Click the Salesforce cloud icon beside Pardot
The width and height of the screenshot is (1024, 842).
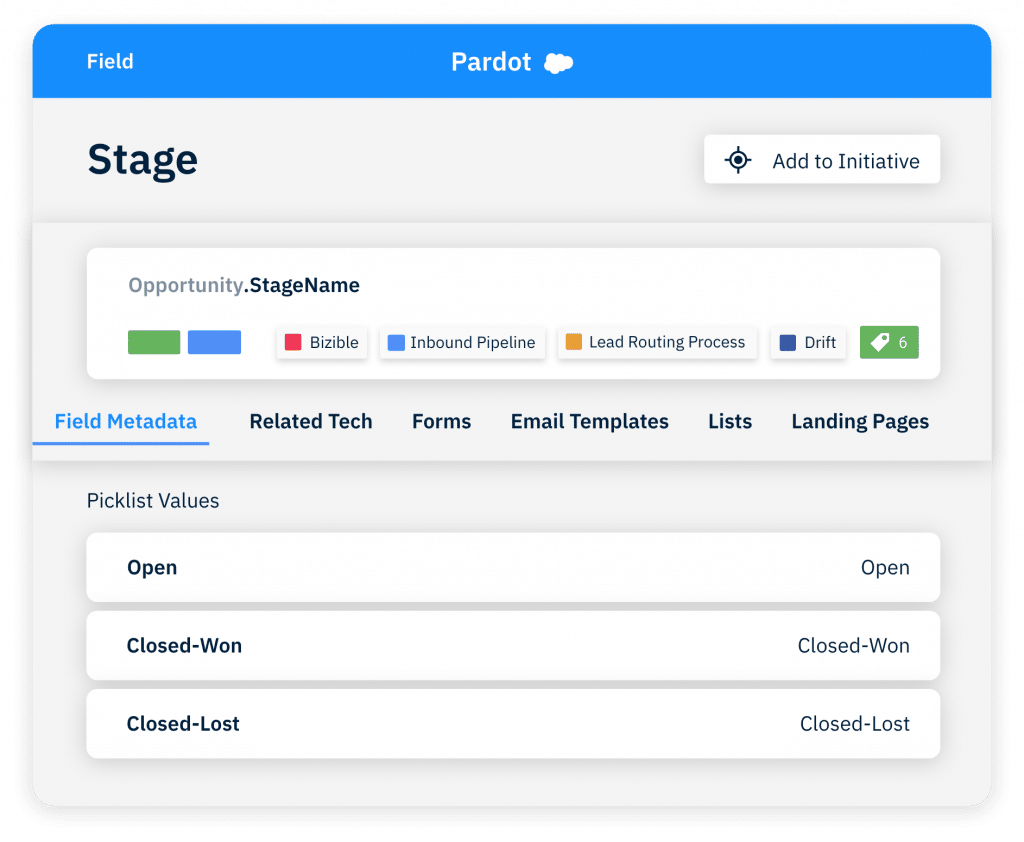click(x=558, y=63)
